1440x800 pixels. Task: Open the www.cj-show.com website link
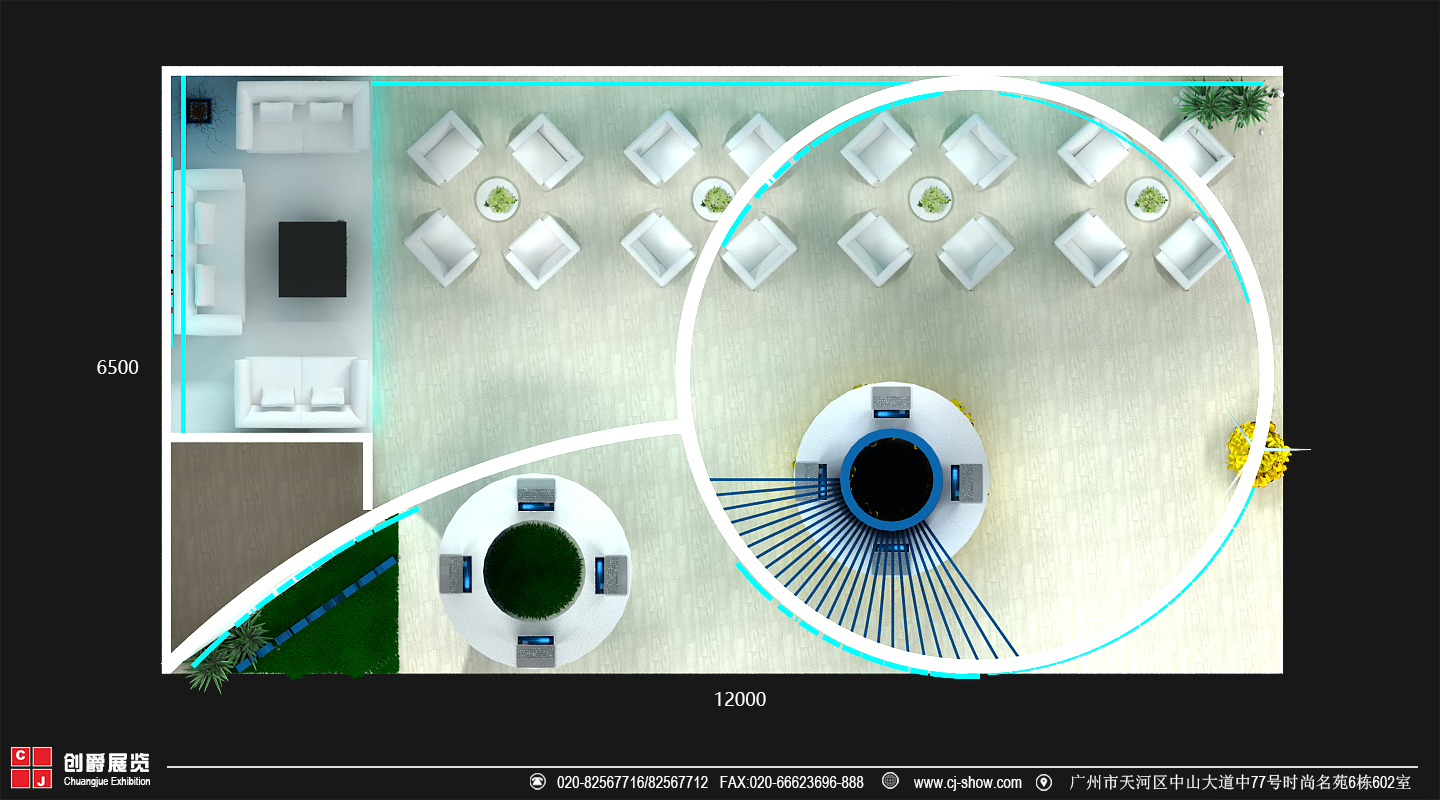(x=967, y=782)
